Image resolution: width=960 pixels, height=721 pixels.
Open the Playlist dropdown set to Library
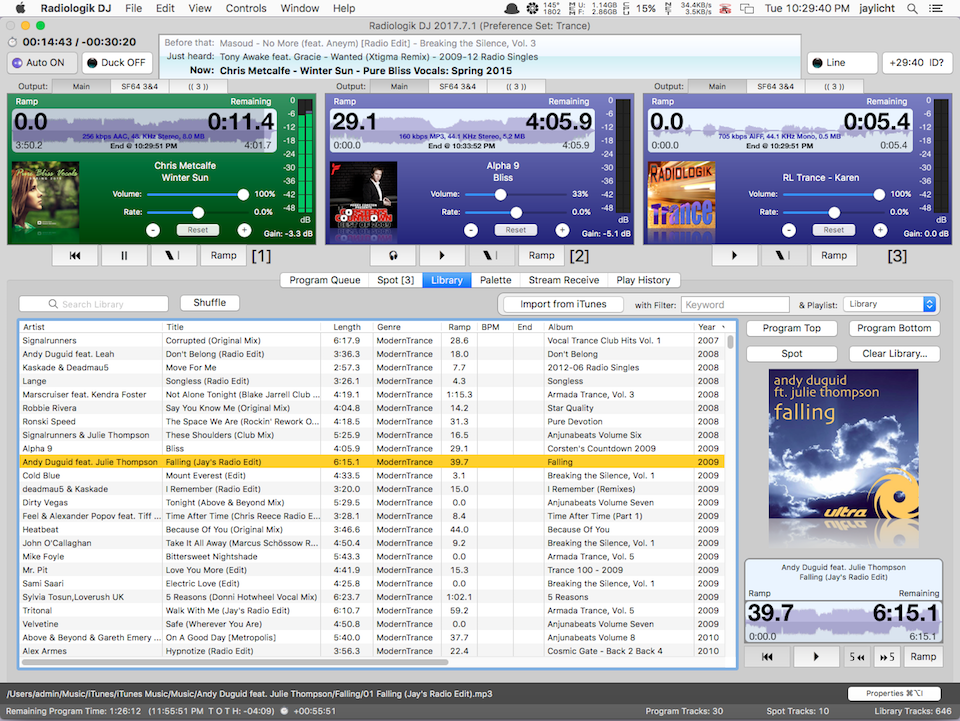point(889,304)
